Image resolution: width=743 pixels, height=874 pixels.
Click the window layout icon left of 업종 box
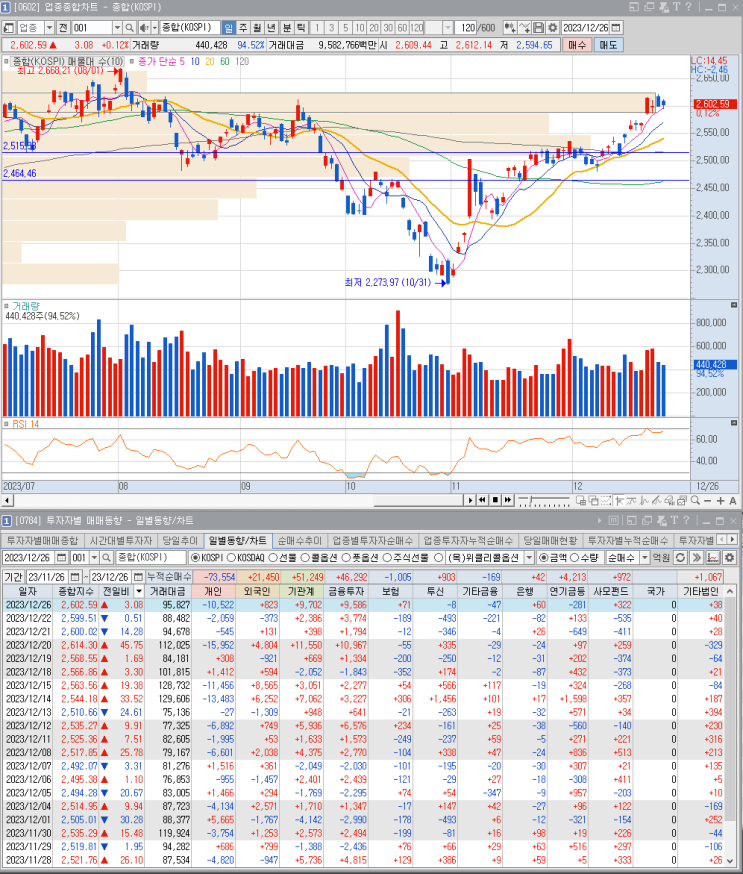pos(9,27)
